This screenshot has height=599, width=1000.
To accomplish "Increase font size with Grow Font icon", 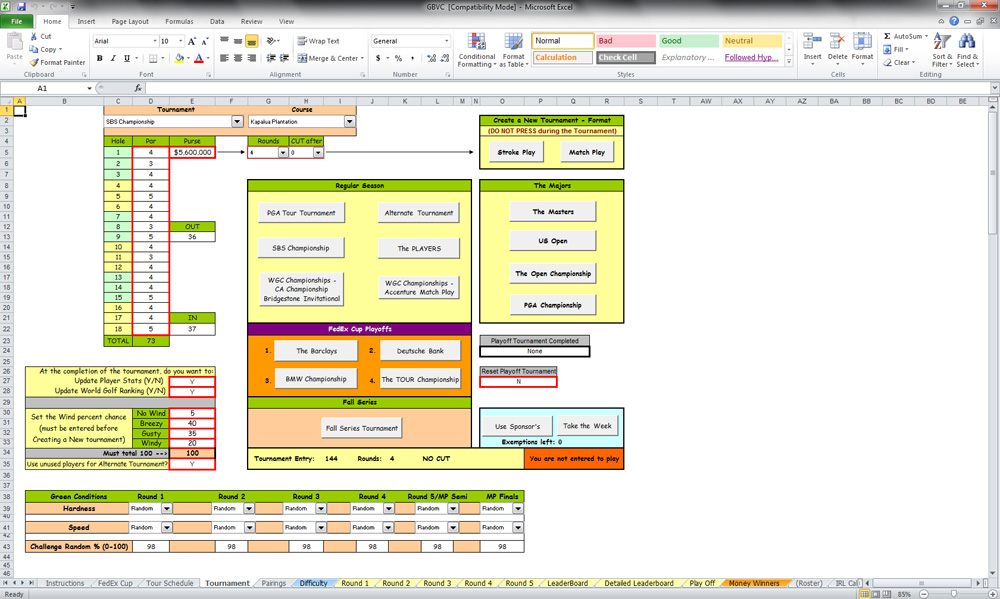I will coord(191,41).
